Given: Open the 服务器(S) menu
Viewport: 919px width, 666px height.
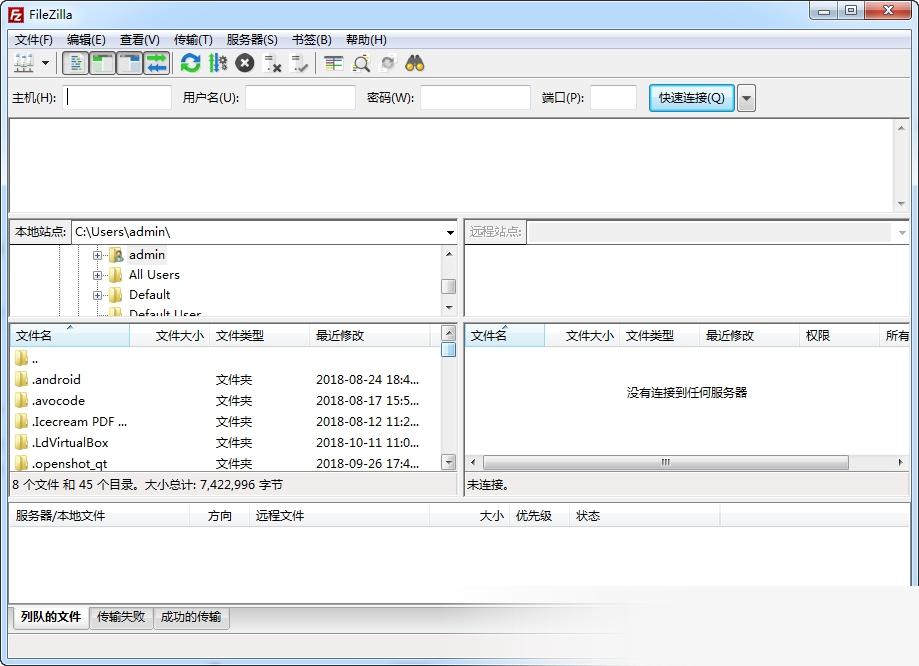Looking at the screenshot, I should click(x=252, y=39).
